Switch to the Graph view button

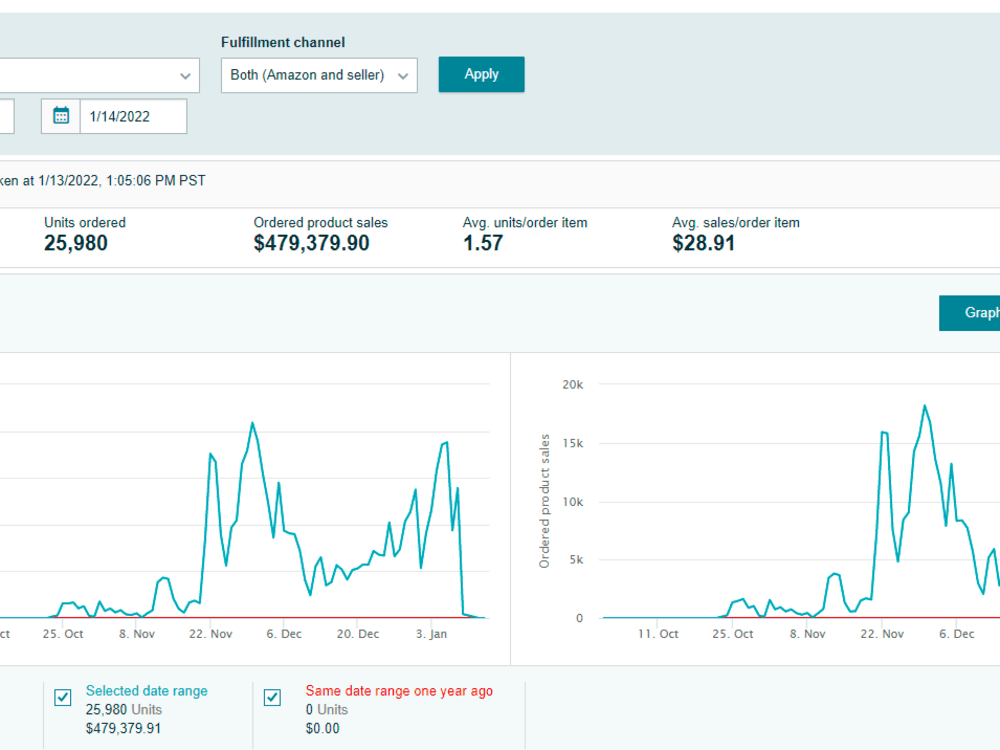coord(969,313)
